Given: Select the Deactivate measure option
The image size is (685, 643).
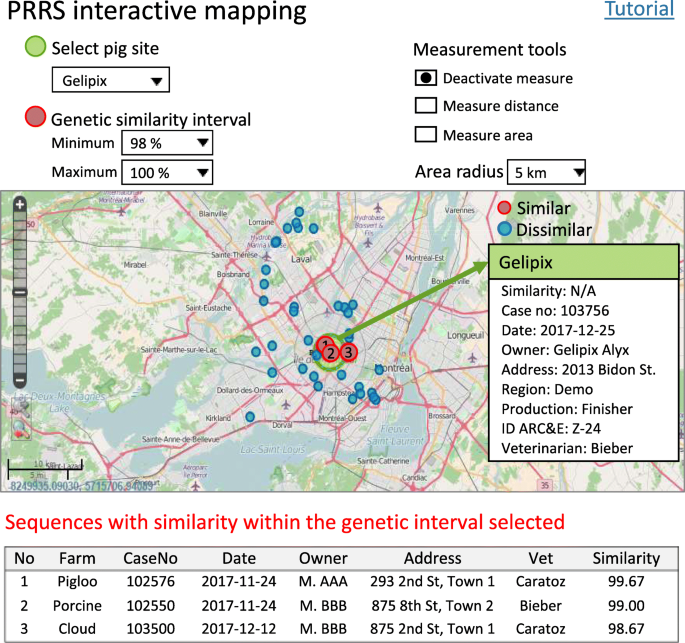Looking at the screenshot, I should (427, 78).
